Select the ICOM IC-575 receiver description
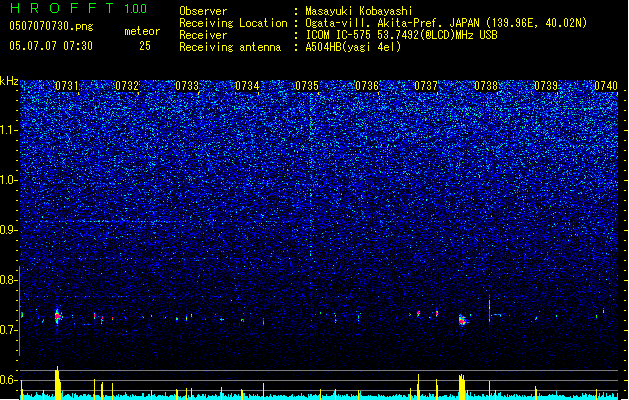The width and height of the screenshot is (629, 400). 402,35
